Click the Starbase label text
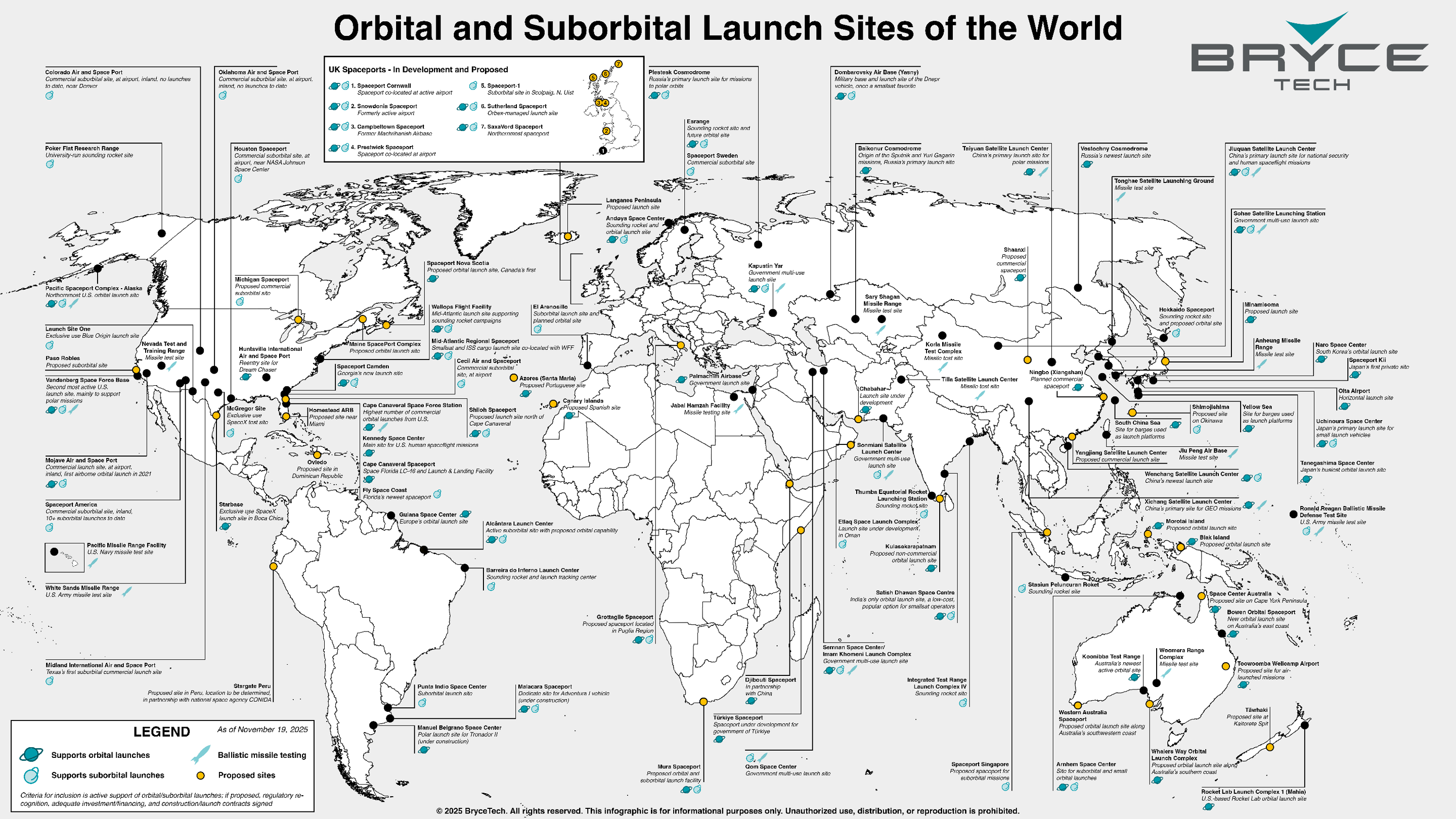This screenshot has height=819, width=1456. pyautogui.click(x=231, y=505)
